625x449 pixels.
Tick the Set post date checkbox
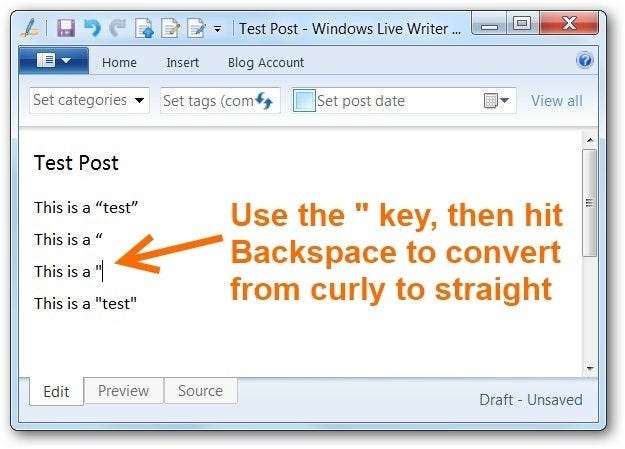click(x=304, y=100)
